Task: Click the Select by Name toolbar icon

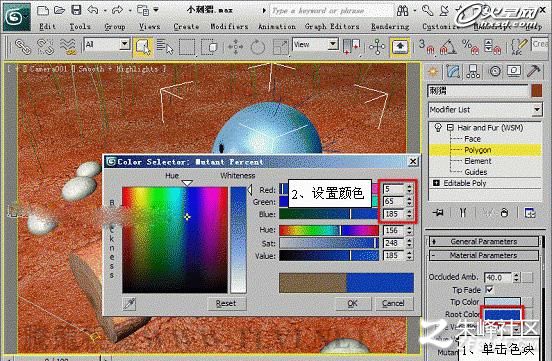Action: click(x=165, y=47)
